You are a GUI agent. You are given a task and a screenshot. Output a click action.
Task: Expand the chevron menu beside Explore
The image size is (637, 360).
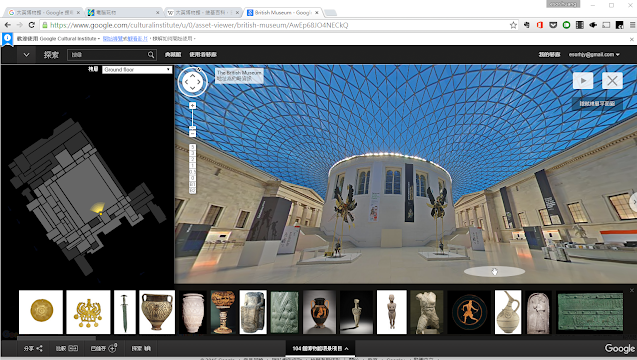26,54
